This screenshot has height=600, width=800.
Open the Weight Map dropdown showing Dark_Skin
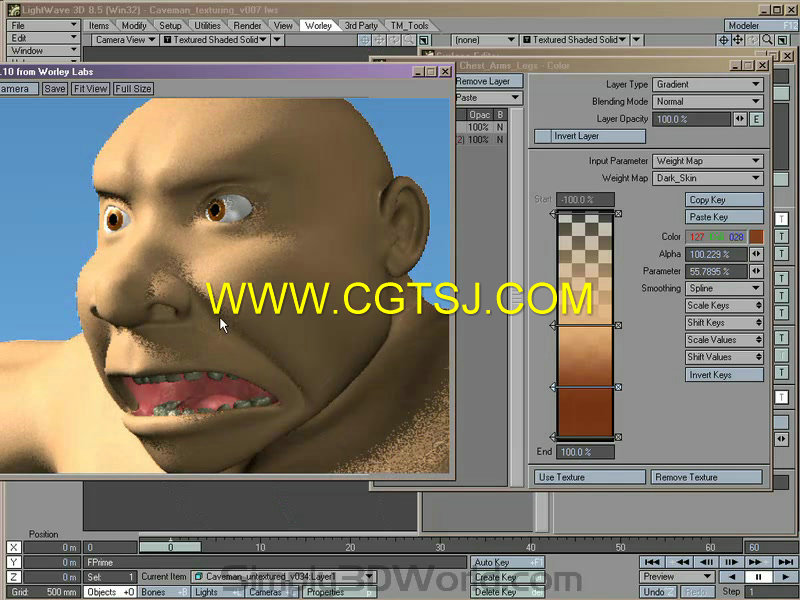[708, 178]
